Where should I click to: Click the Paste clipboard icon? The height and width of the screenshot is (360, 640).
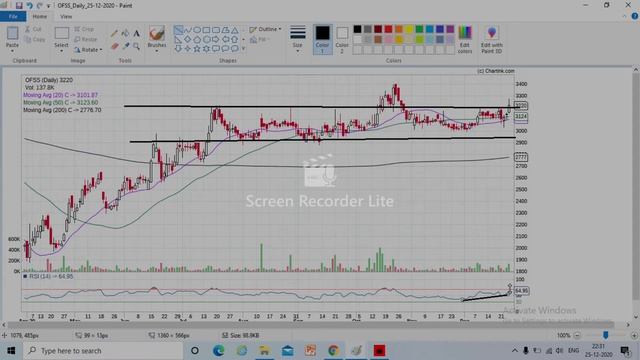click(12, 33)
